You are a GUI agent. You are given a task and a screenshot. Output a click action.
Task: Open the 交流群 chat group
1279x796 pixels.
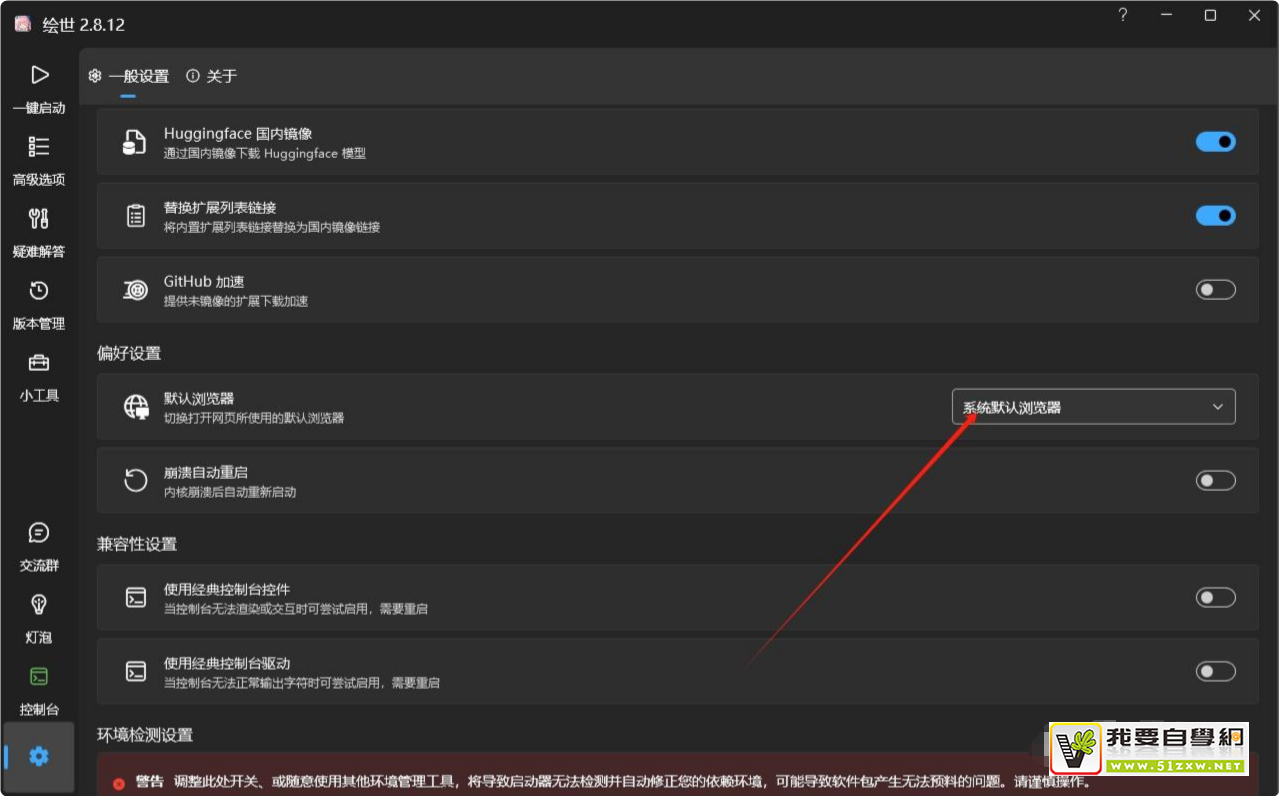coord(39,545)
